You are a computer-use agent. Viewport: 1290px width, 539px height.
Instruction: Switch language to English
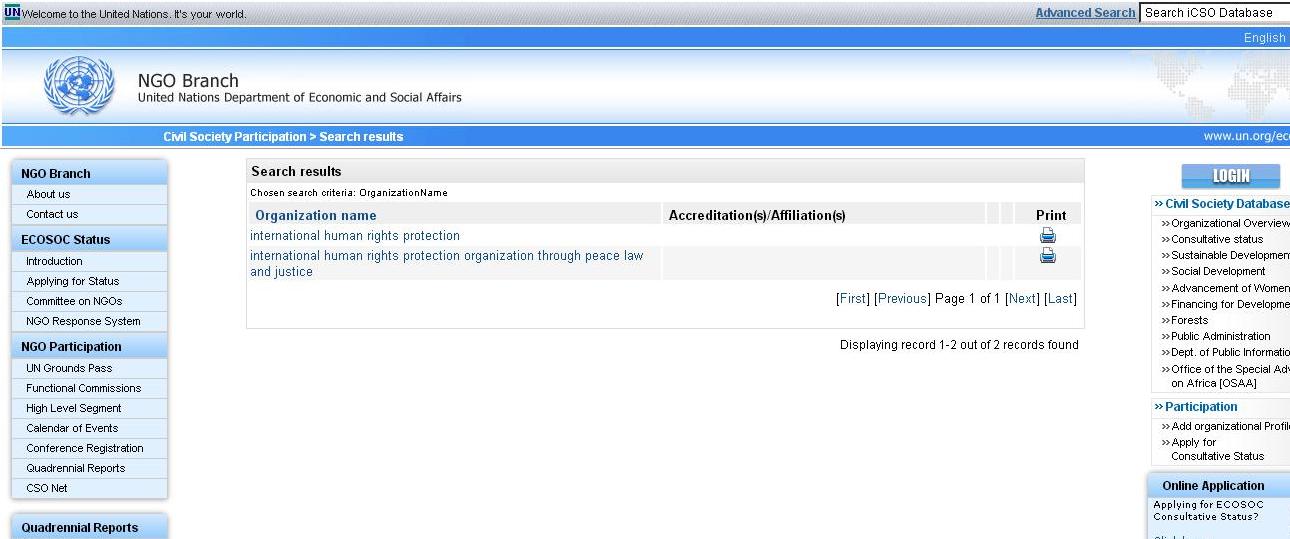pos(1264,38)
